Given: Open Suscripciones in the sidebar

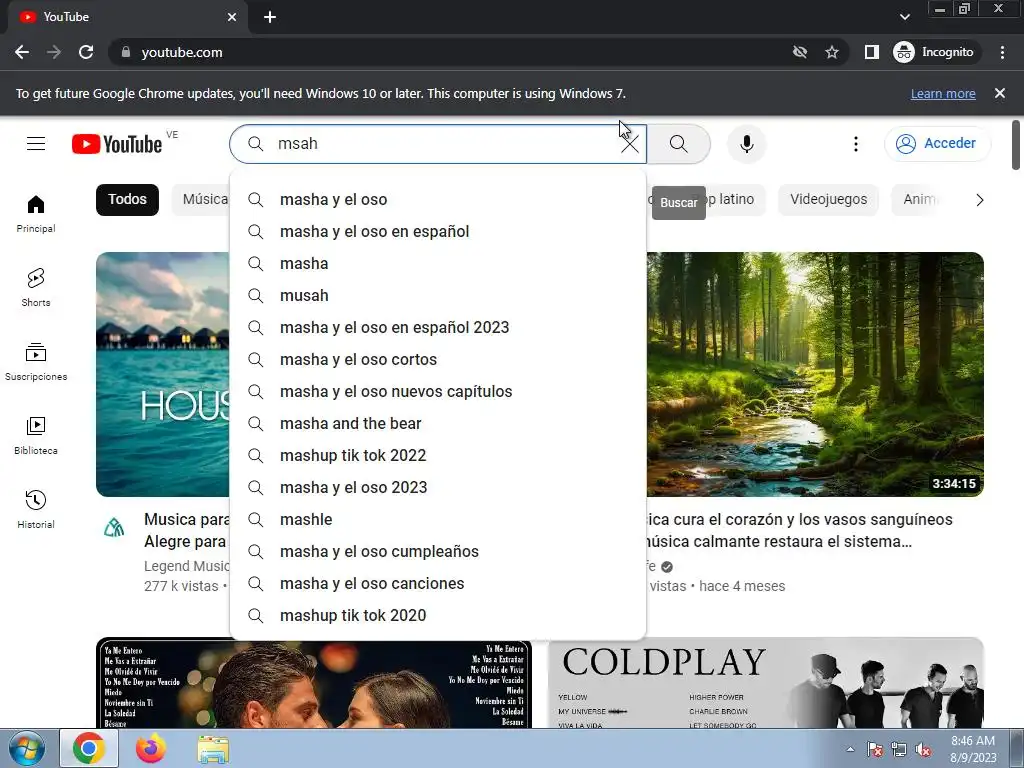Looking at the screenshot, I should coord(36,362).
